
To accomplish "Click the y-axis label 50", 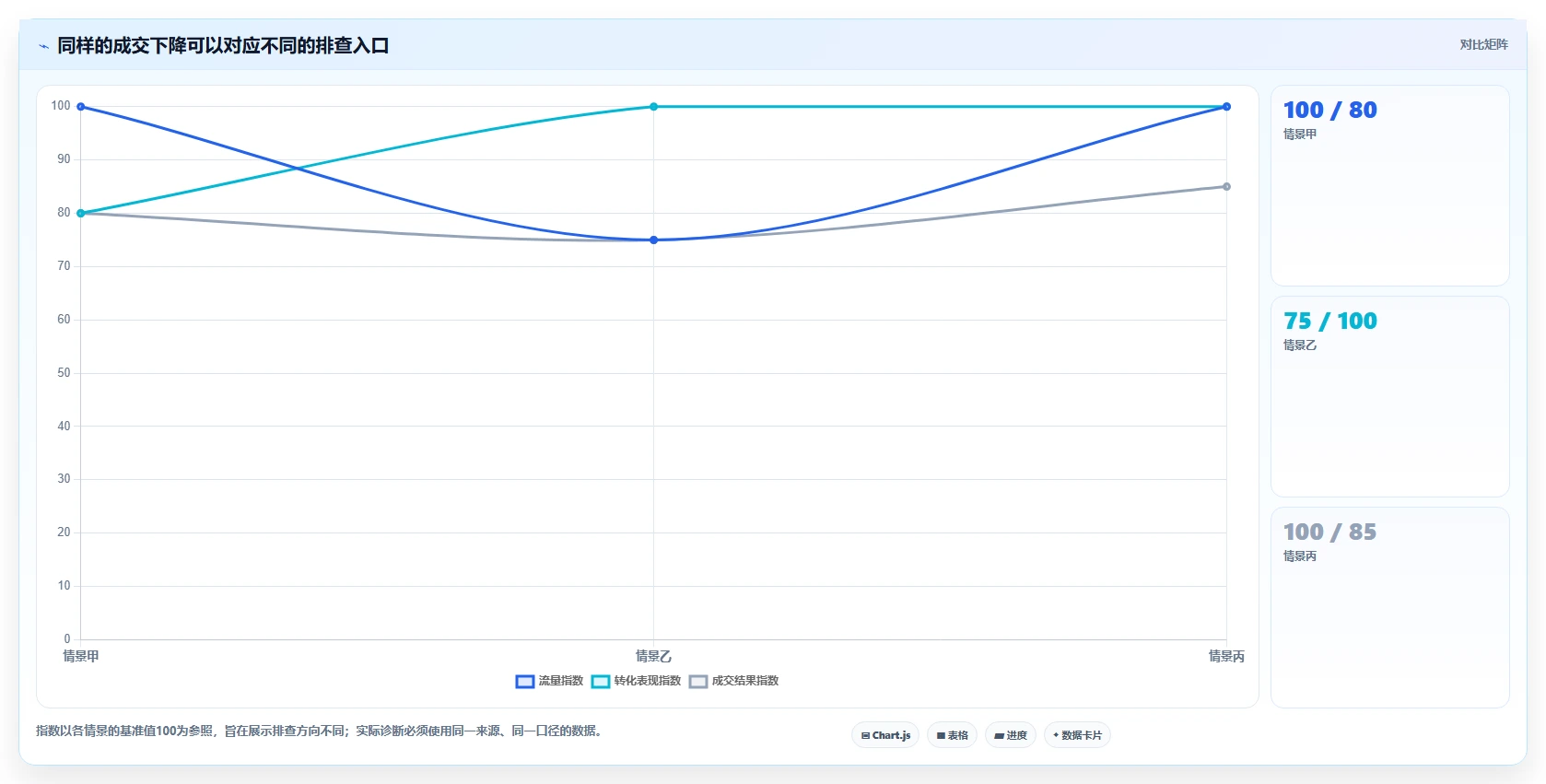I will (x=64, y=373).
